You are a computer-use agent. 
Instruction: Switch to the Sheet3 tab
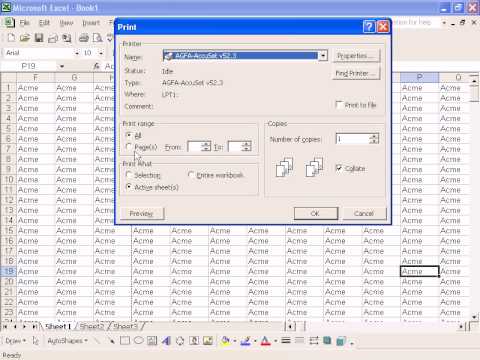pyautogui.click(x=125, y=326)
